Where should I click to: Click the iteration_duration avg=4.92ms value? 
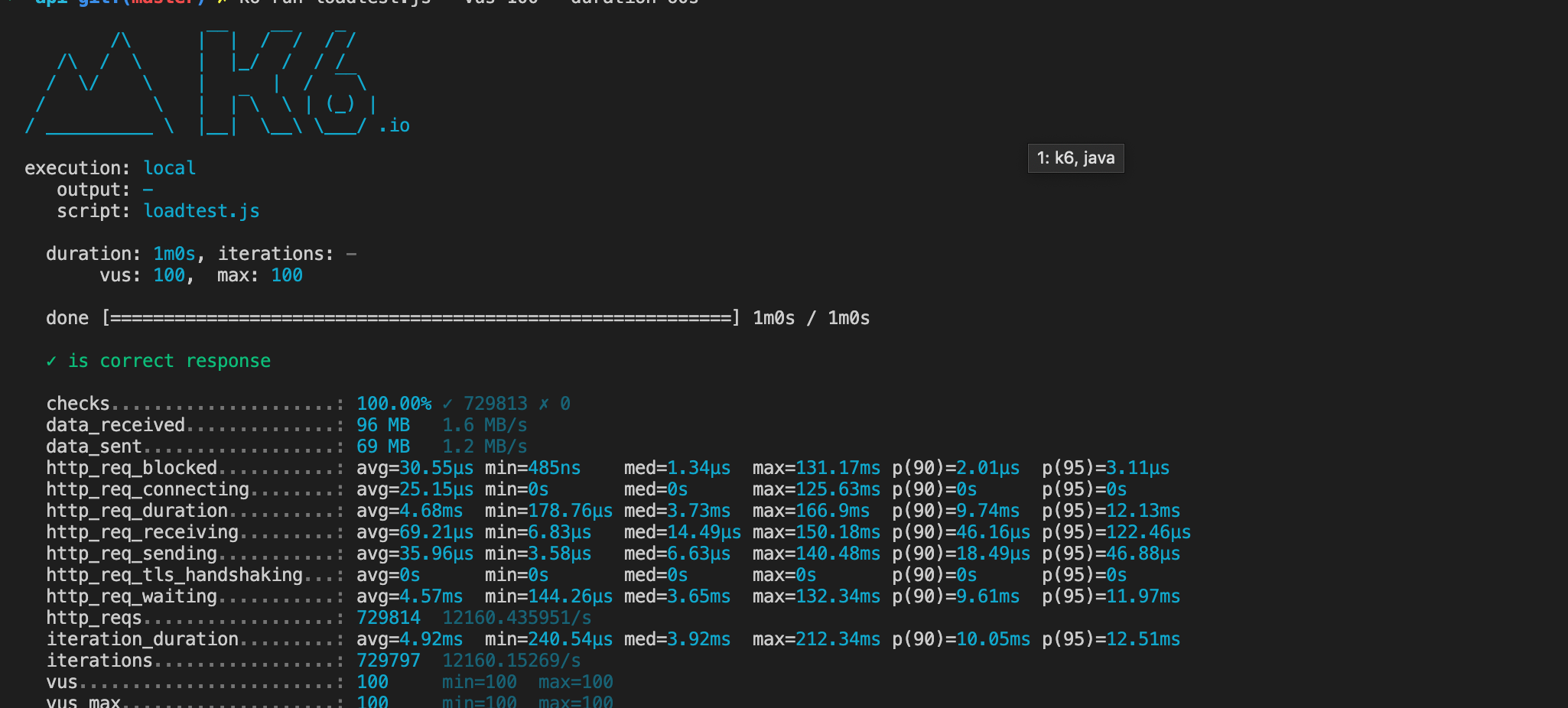409,639
